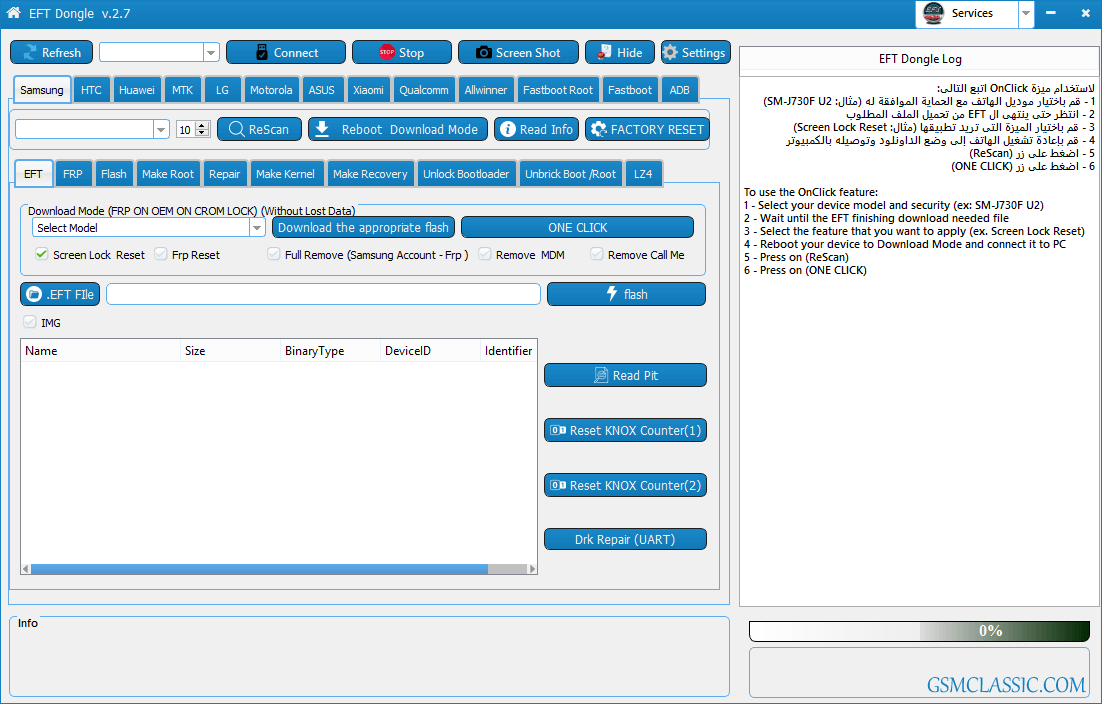Viewport: 1102px width, 704px height.
Task: Click Reset KNOX Counter(2)
Action: click(625, 485)
